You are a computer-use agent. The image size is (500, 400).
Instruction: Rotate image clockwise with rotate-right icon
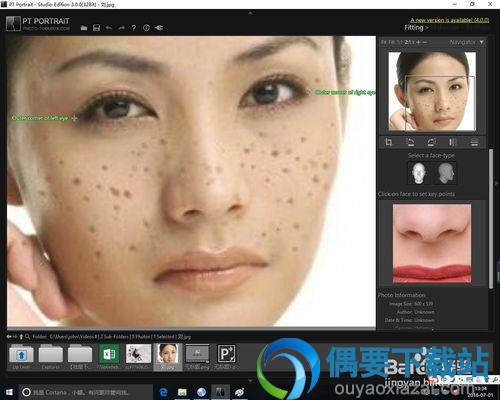click(x=431, y=142)
